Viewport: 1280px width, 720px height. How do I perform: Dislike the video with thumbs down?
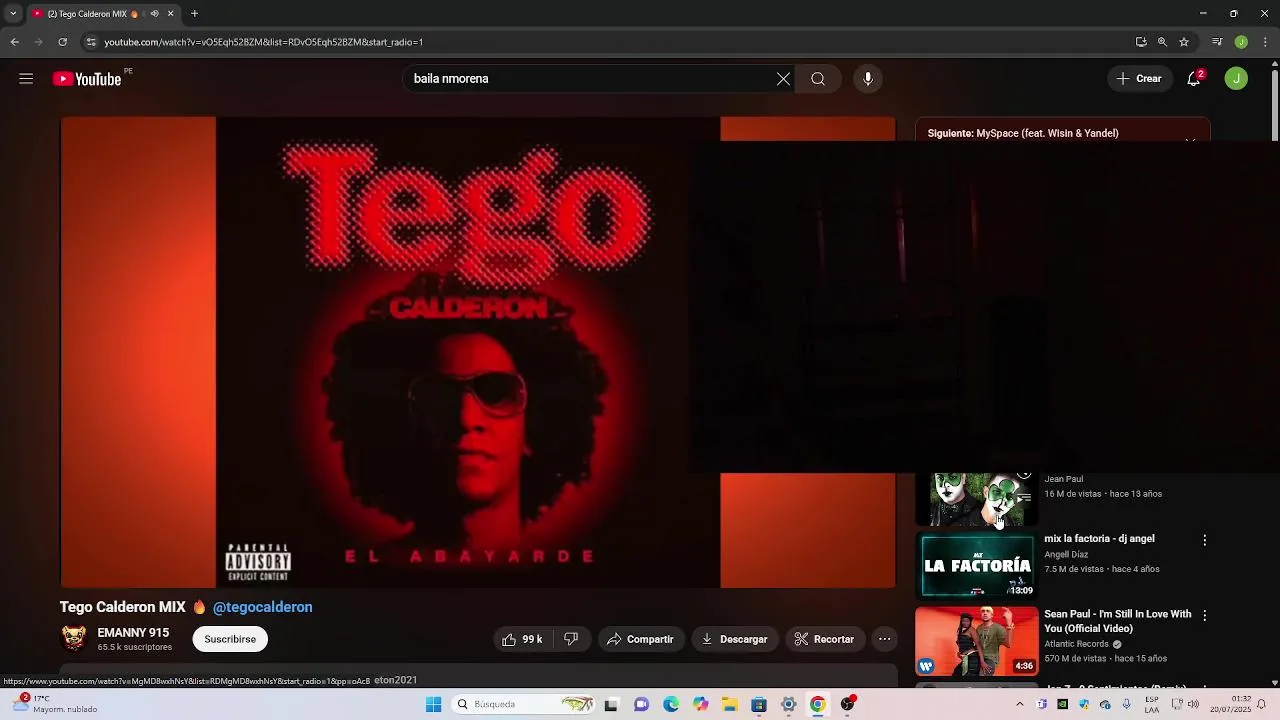(x=571, y=639)
